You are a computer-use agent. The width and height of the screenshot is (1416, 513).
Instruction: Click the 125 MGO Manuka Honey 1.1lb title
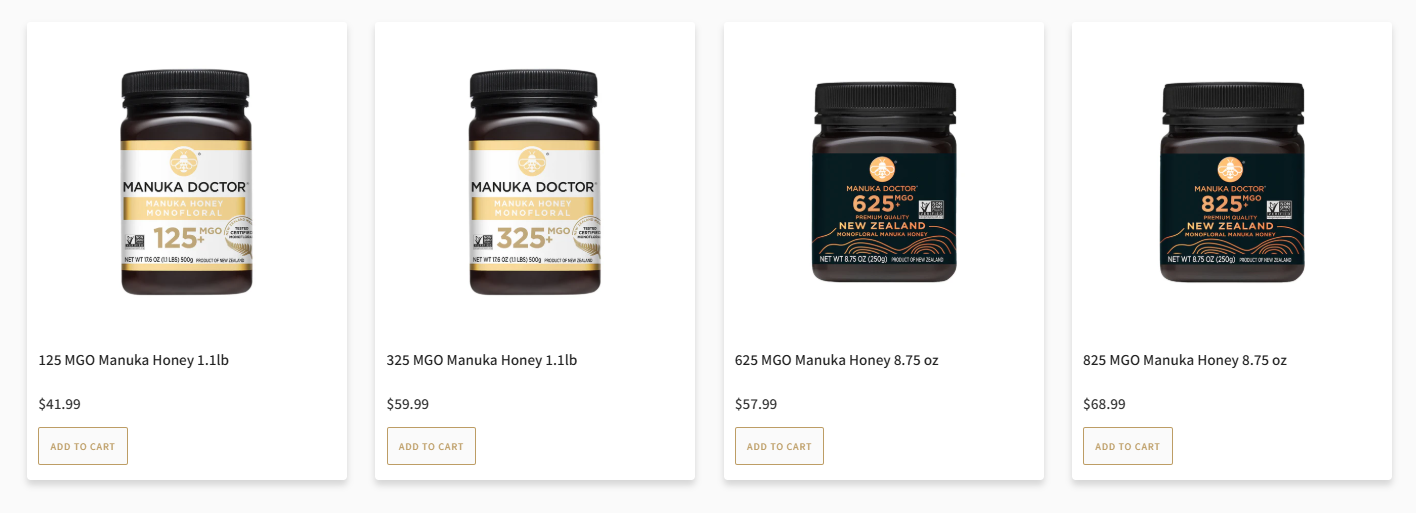pos(134,360)
